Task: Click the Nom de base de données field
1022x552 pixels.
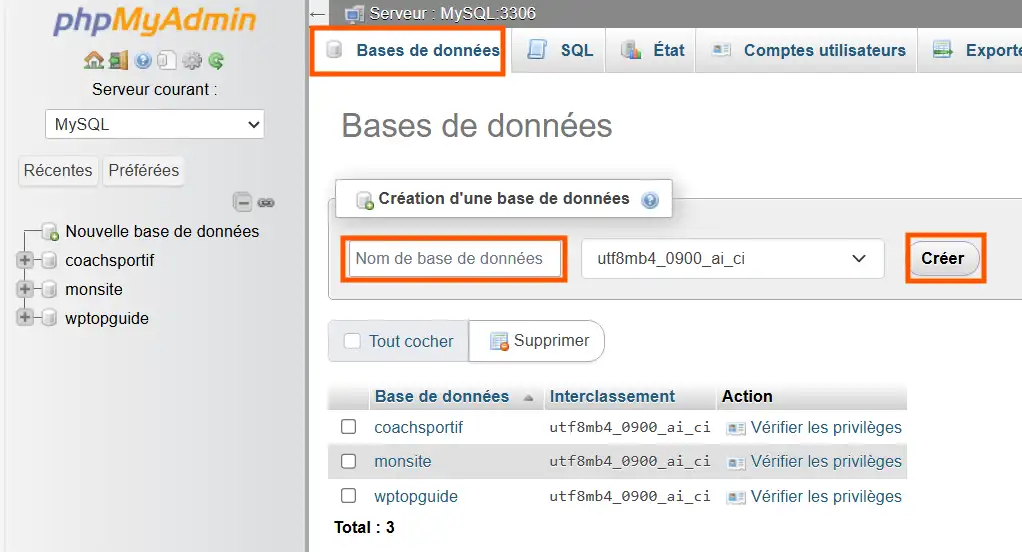Action: [454, 259]
